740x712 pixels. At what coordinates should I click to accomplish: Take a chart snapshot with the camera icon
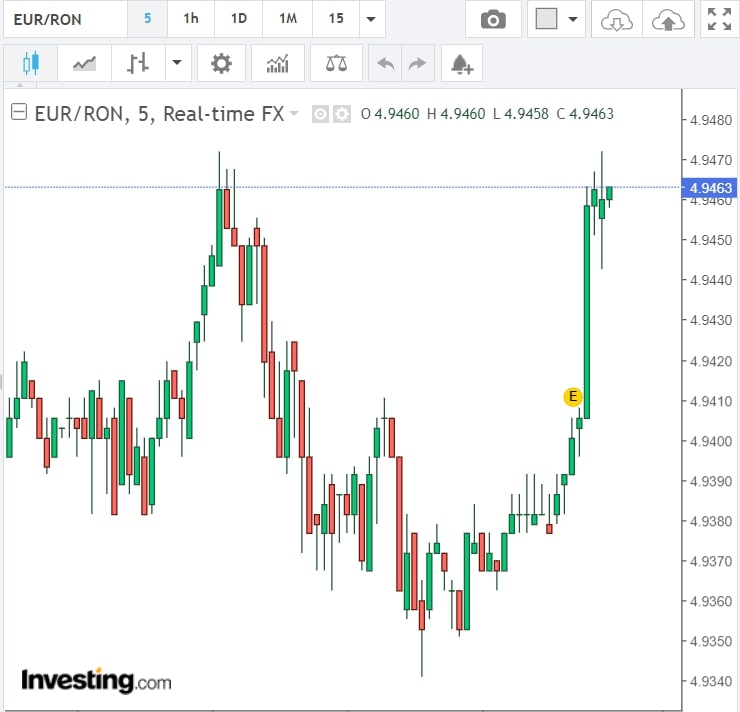click(x=493, y=19)
